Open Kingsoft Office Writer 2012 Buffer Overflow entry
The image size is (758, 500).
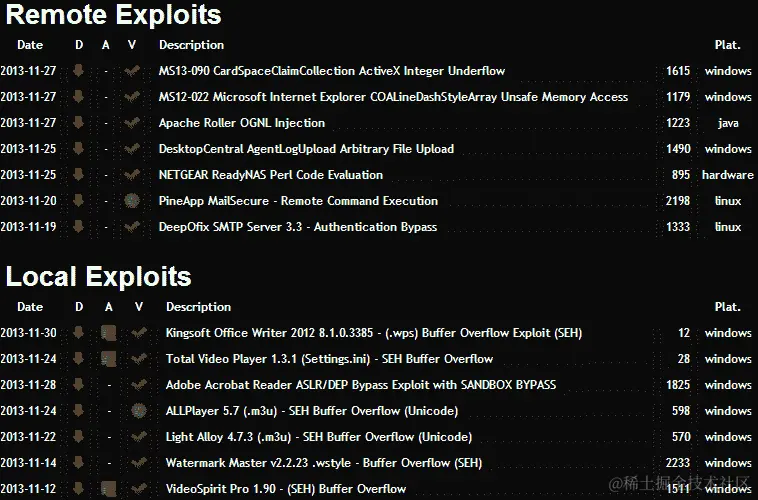pyautogui.click(x=374, y=333)
